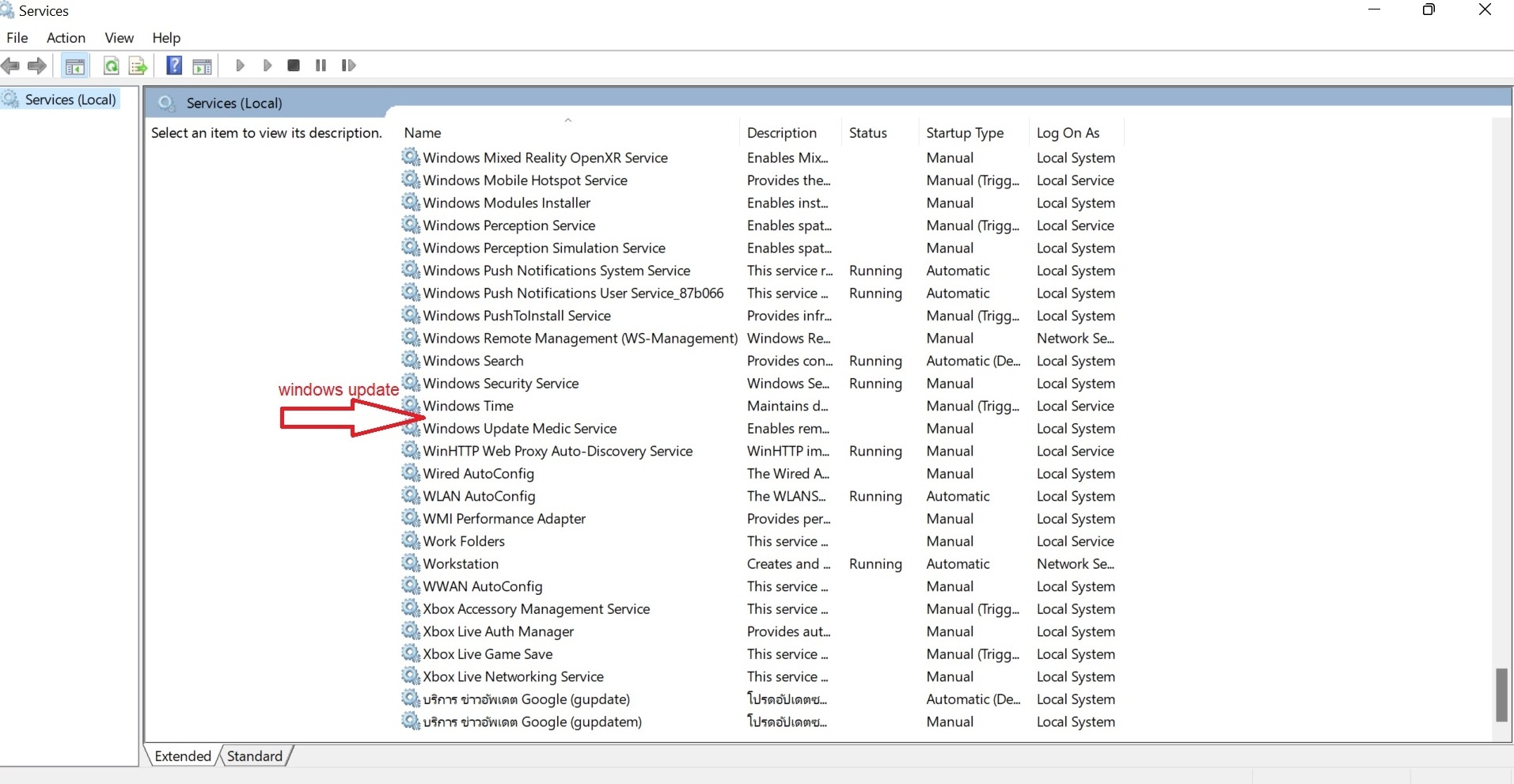
Task: Click the Stop Service square icon
Action: (x=294, y=66)
